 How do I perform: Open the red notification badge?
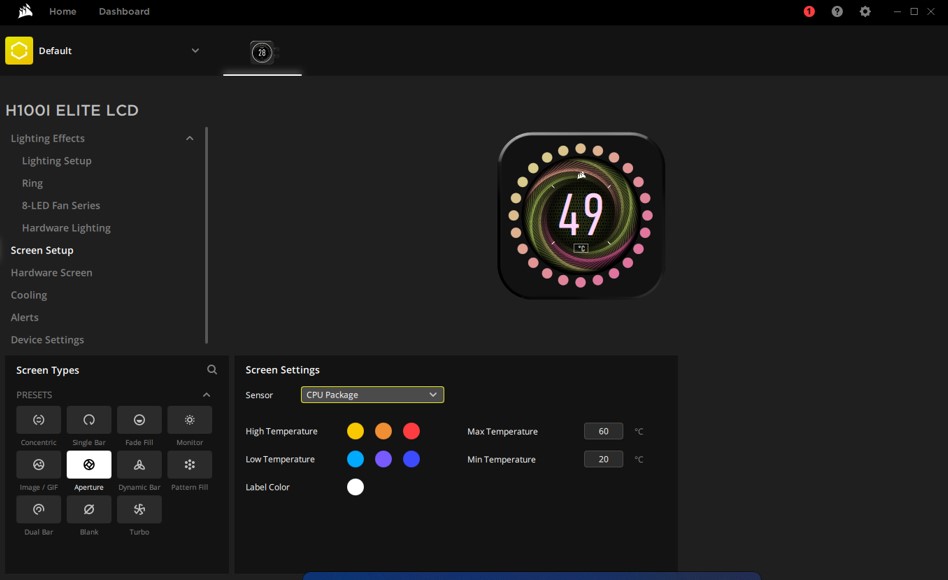[809, 11]
